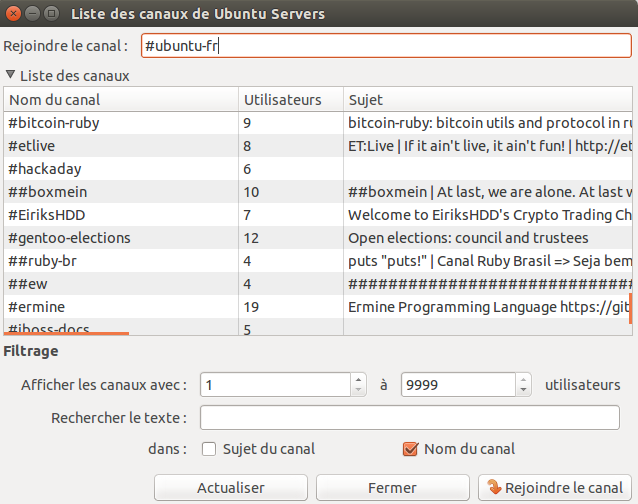Minimize the channel list window
This screenshot has height=504, width=638.
[33, 13]
